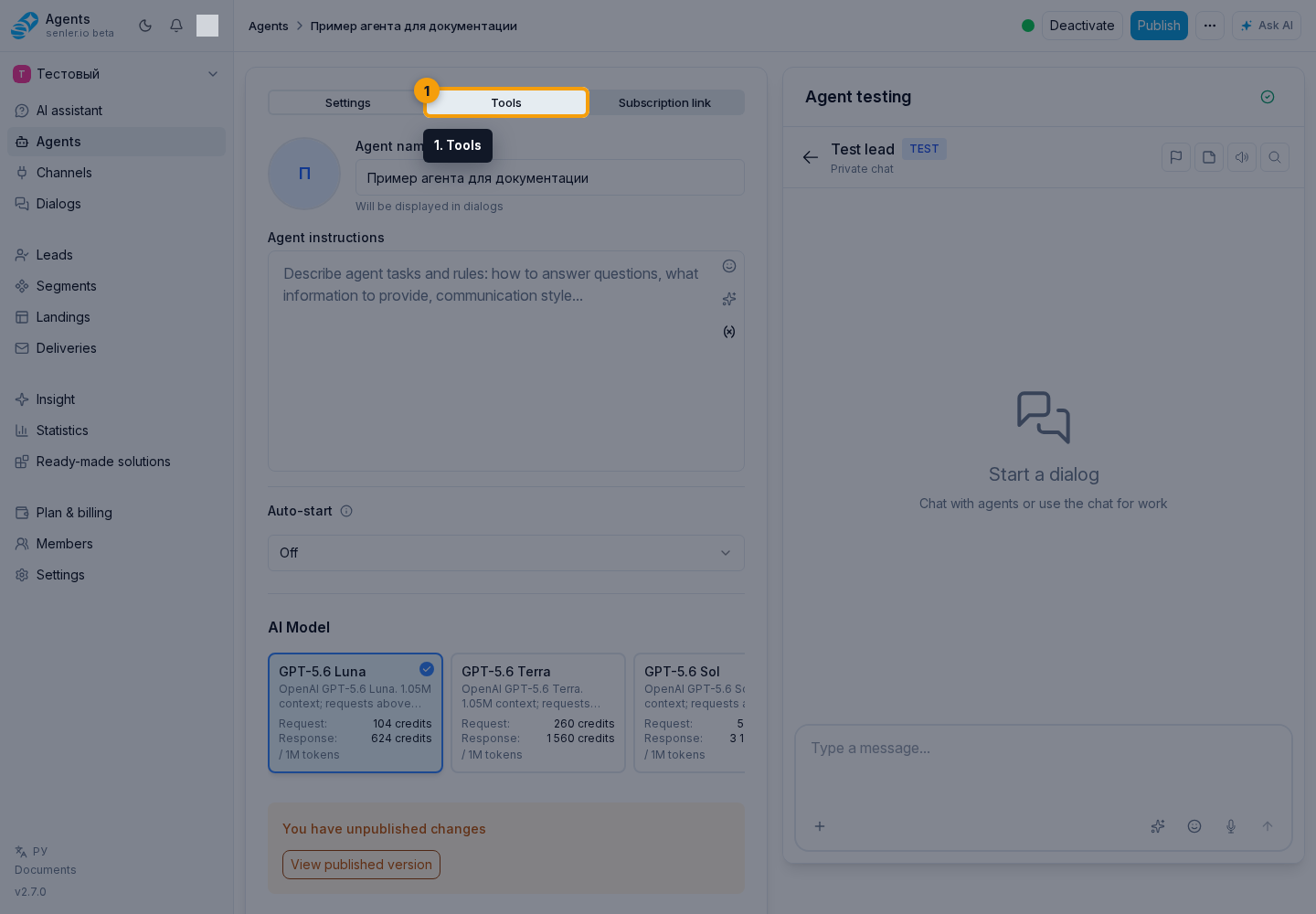Viewport: 1316px width, 914px height.
Task: Open Members in sidebar
Action: (x=116, y=544)
